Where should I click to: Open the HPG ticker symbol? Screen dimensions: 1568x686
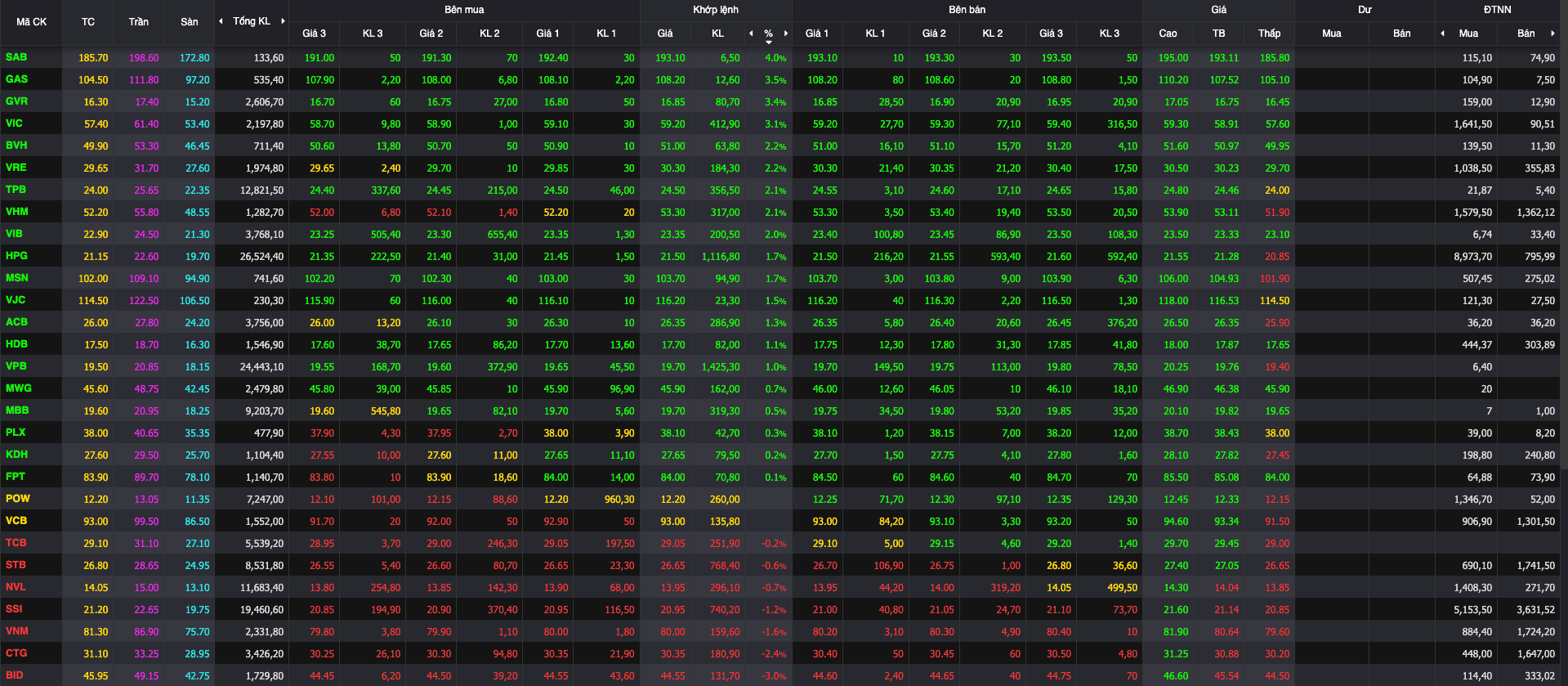[x=16, y=256]
